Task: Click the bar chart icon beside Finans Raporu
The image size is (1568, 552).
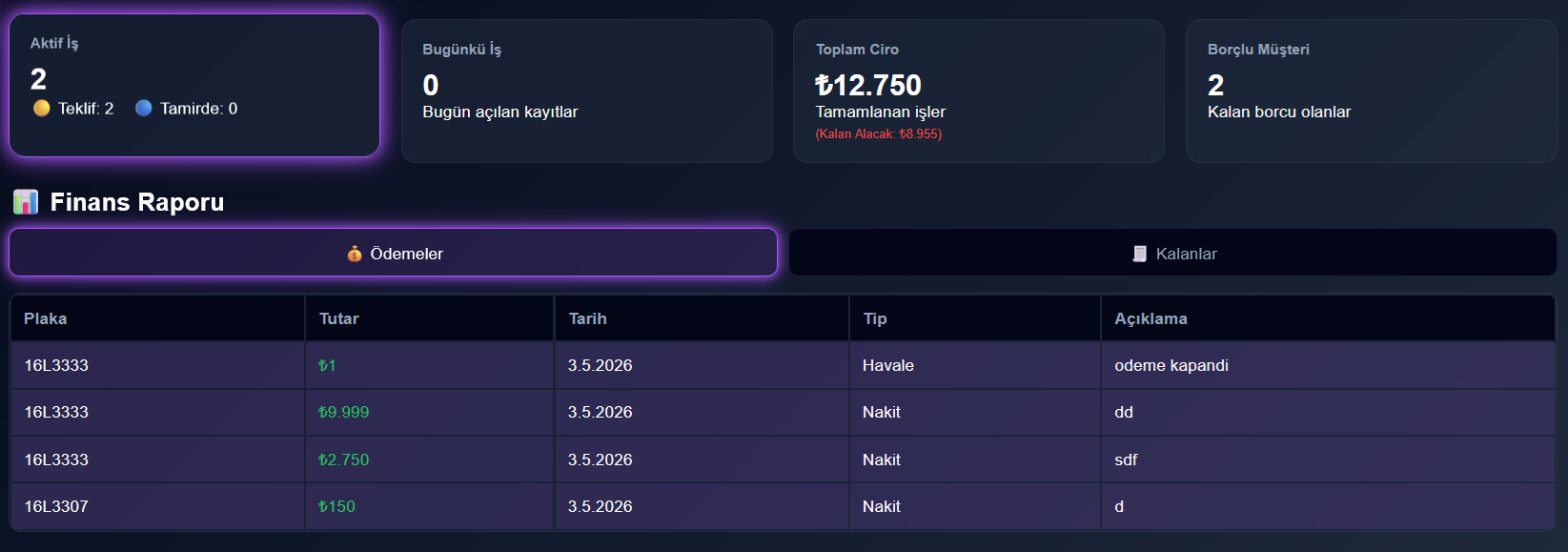Action: [x=26, y=202]
